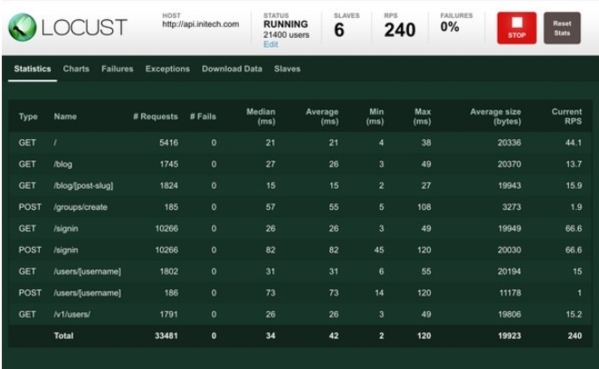Click the host URL api.initech.com
This screenshot has width=599, height=369.
(201, 24)
